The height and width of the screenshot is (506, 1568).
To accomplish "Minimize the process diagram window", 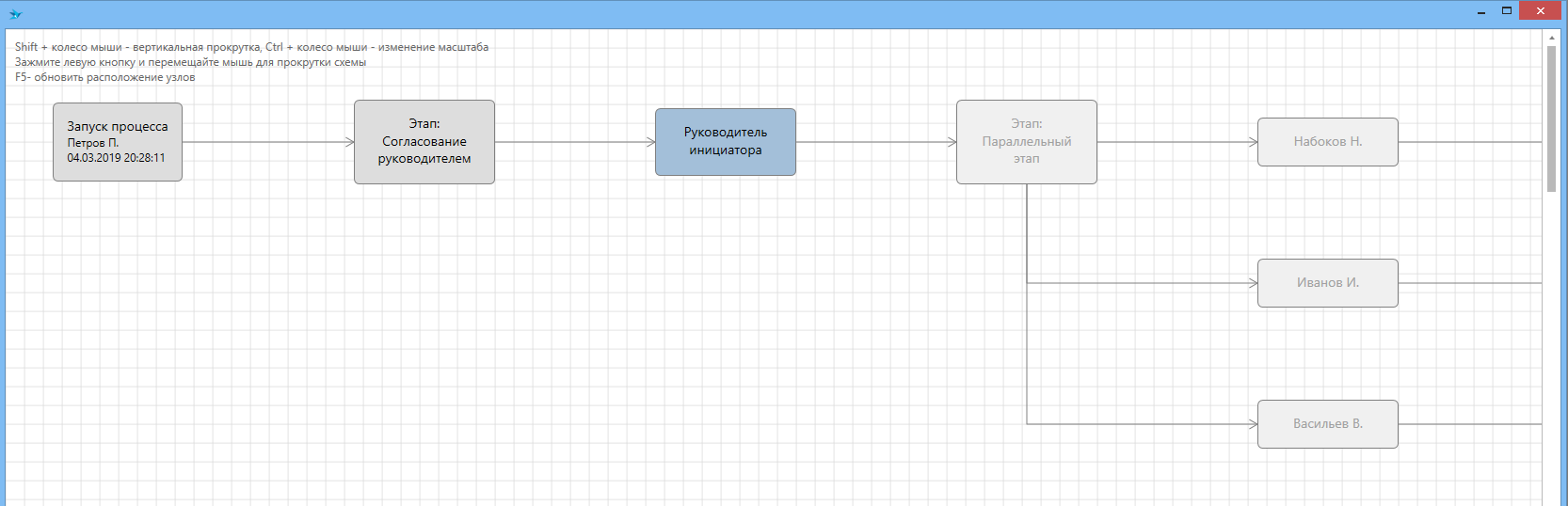I will [1481, 11].
